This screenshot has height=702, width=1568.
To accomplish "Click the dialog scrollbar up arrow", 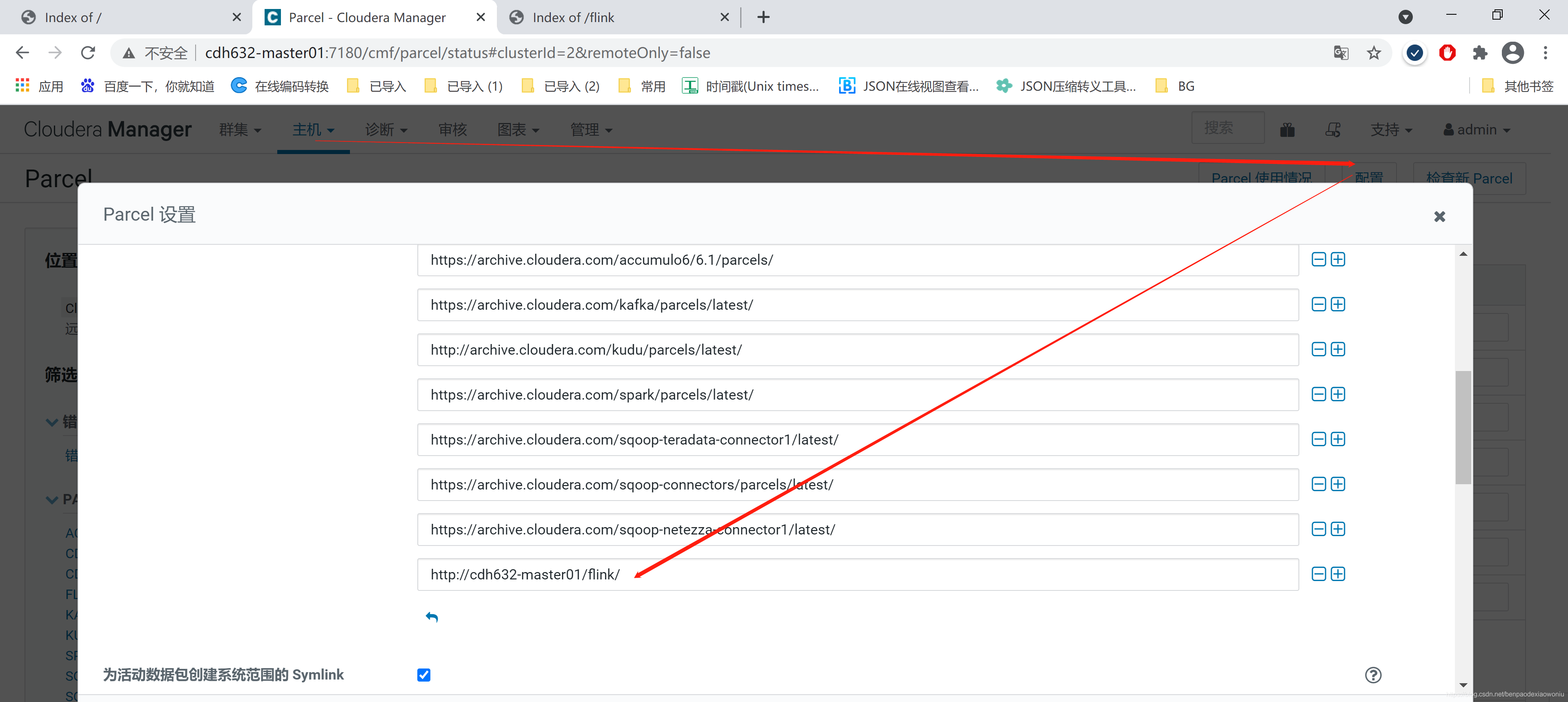I will (x=1463, y=254).
